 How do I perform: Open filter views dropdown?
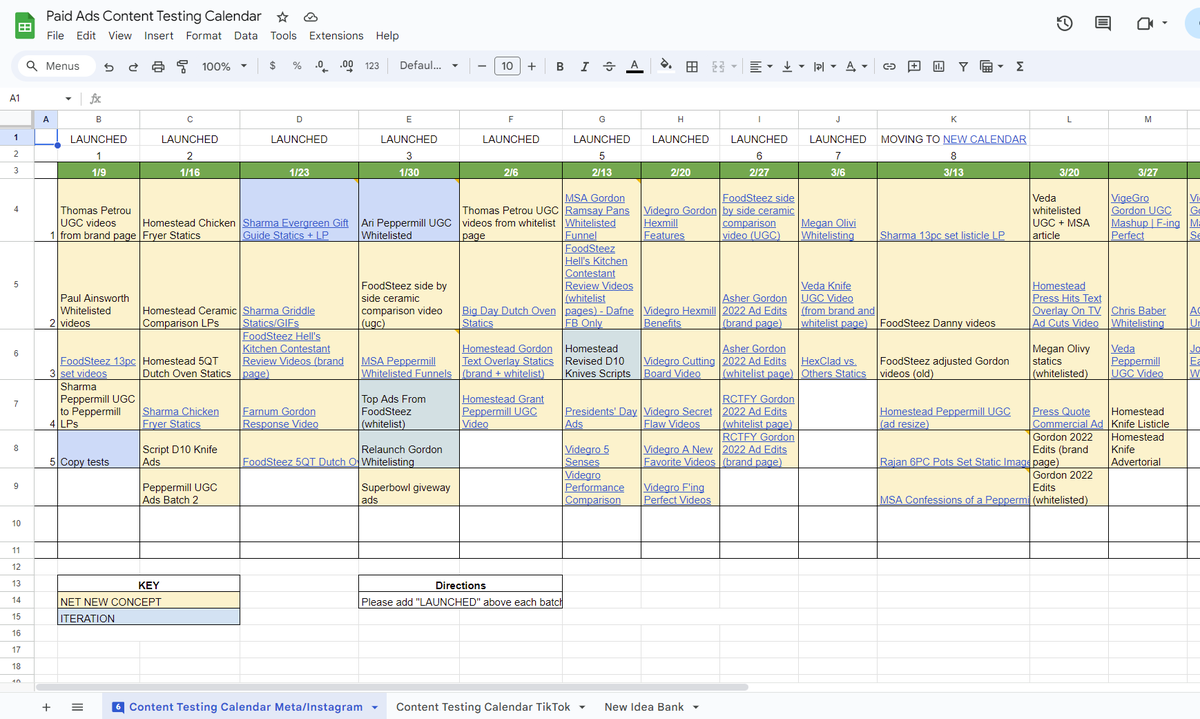pyautogui.click(x=992, y=66)
